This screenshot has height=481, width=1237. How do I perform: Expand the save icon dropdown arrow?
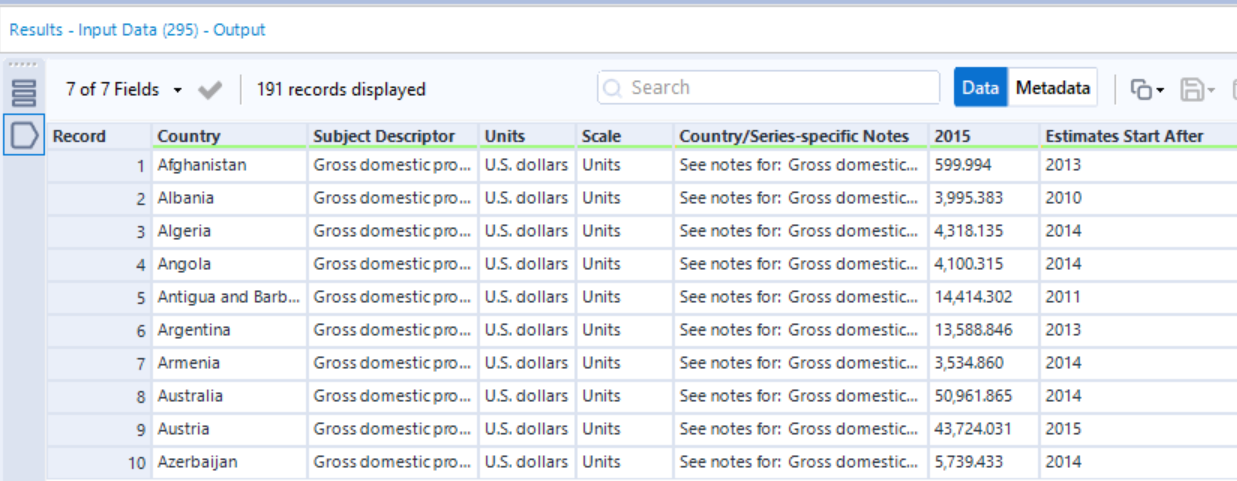[x=1210, y=90]
